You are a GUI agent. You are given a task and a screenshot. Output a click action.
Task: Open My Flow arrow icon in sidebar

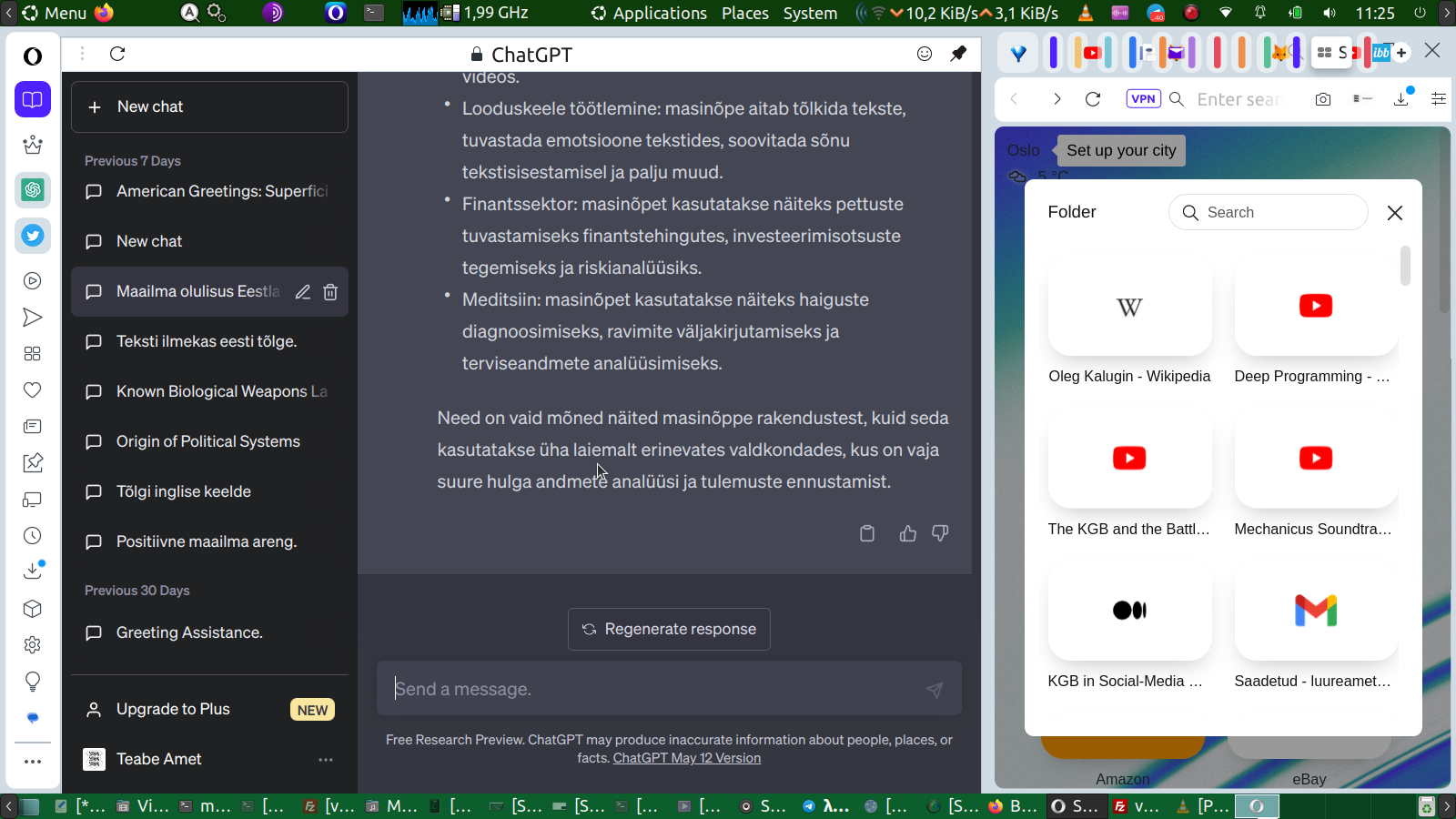point(33,318)
